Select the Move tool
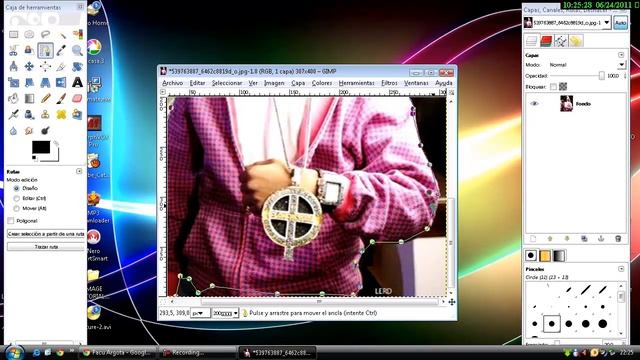This screenshot has width=640, height=360. pyautogui.click(x=29, y=67)
